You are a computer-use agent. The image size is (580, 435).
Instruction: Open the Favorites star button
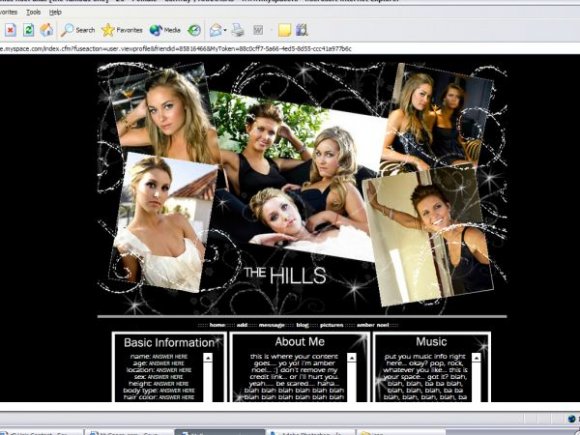pos(122,30)
